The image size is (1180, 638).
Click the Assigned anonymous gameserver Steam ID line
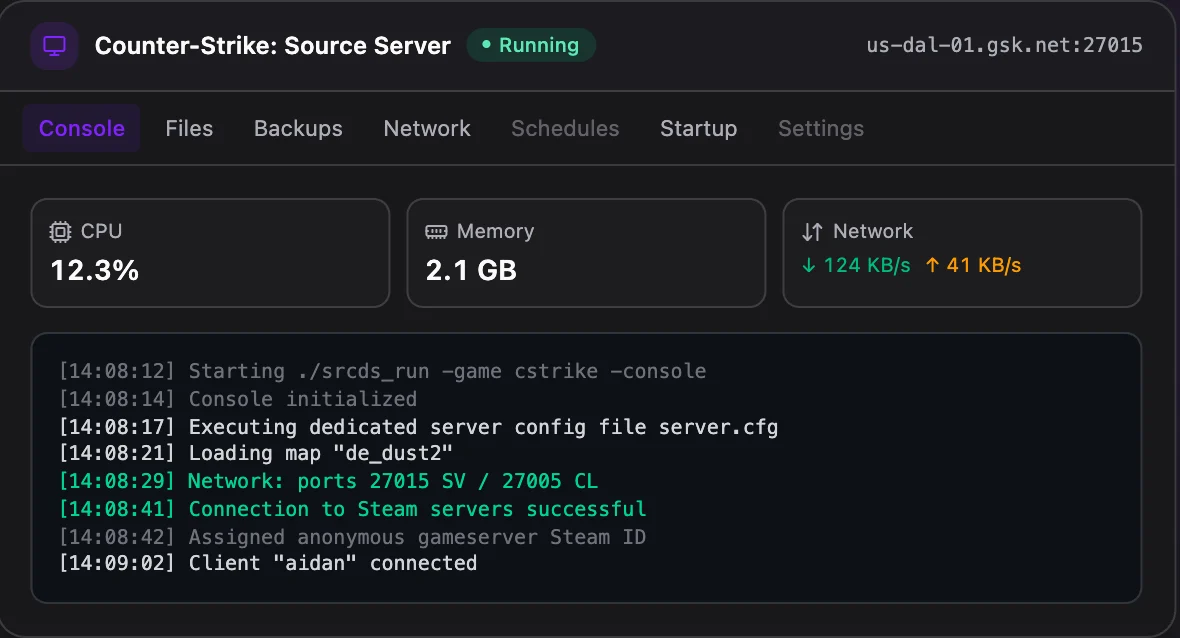(x=352, y=536)
